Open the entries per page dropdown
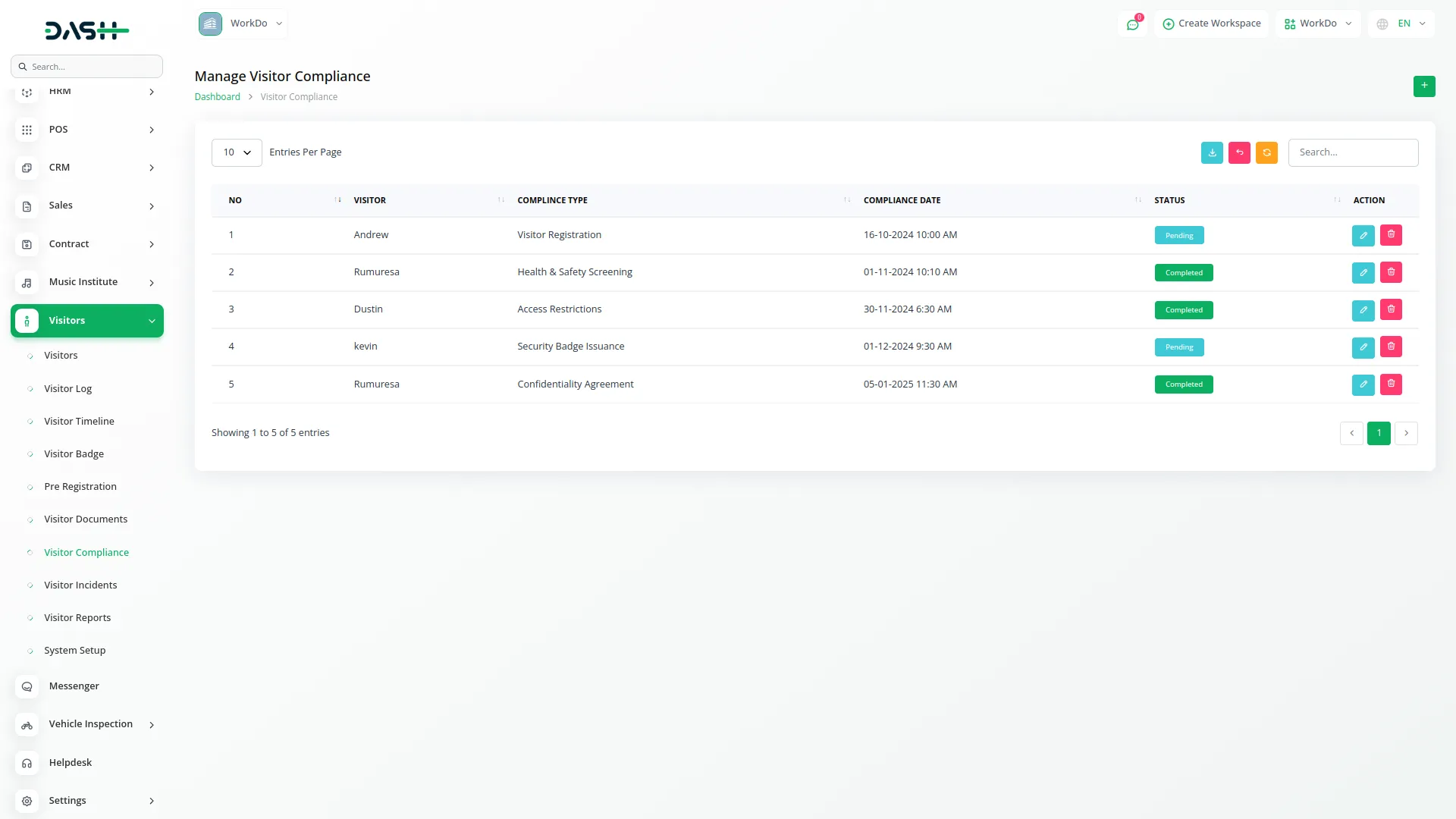This screenshot has width=1456, height=819. click(x=237, y=152)
